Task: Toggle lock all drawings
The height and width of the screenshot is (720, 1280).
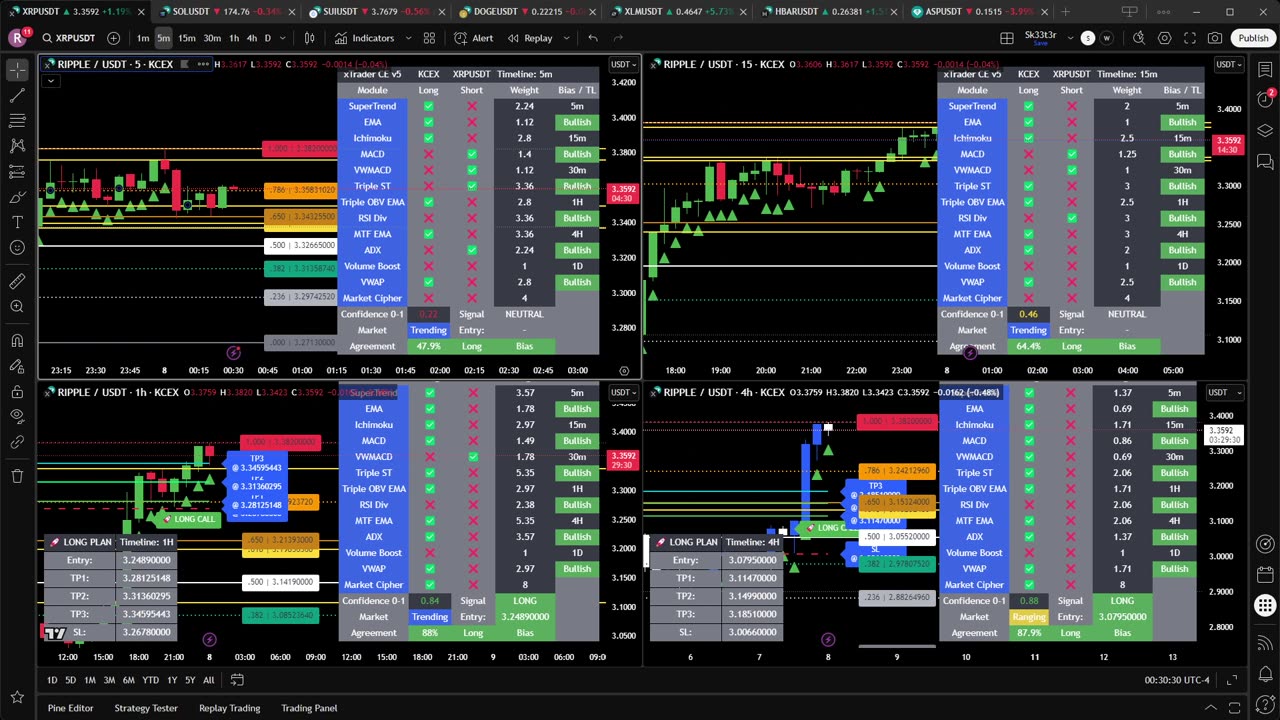Action: [x=17, y=392]
